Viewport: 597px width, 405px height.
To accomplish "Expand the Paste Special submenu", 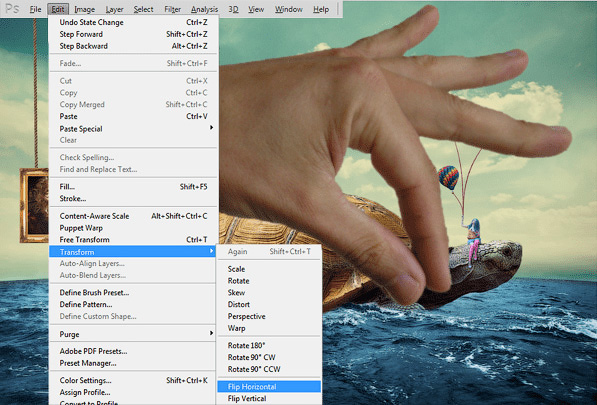I will coord(133,129).
